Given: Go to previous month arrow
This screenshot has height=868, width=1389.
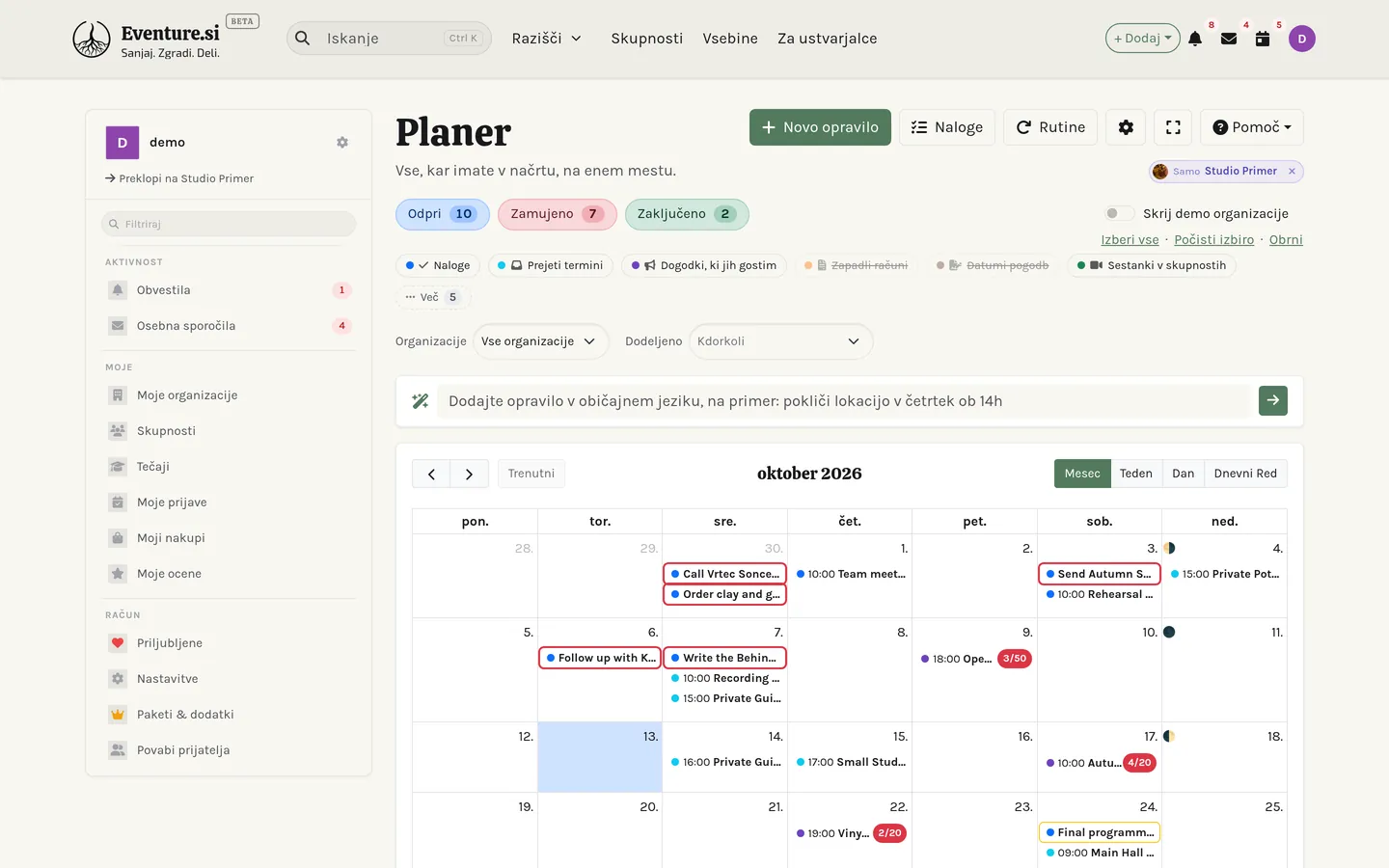Looking at the screenshot, I should pyautogui.click(x=431, y=474).
